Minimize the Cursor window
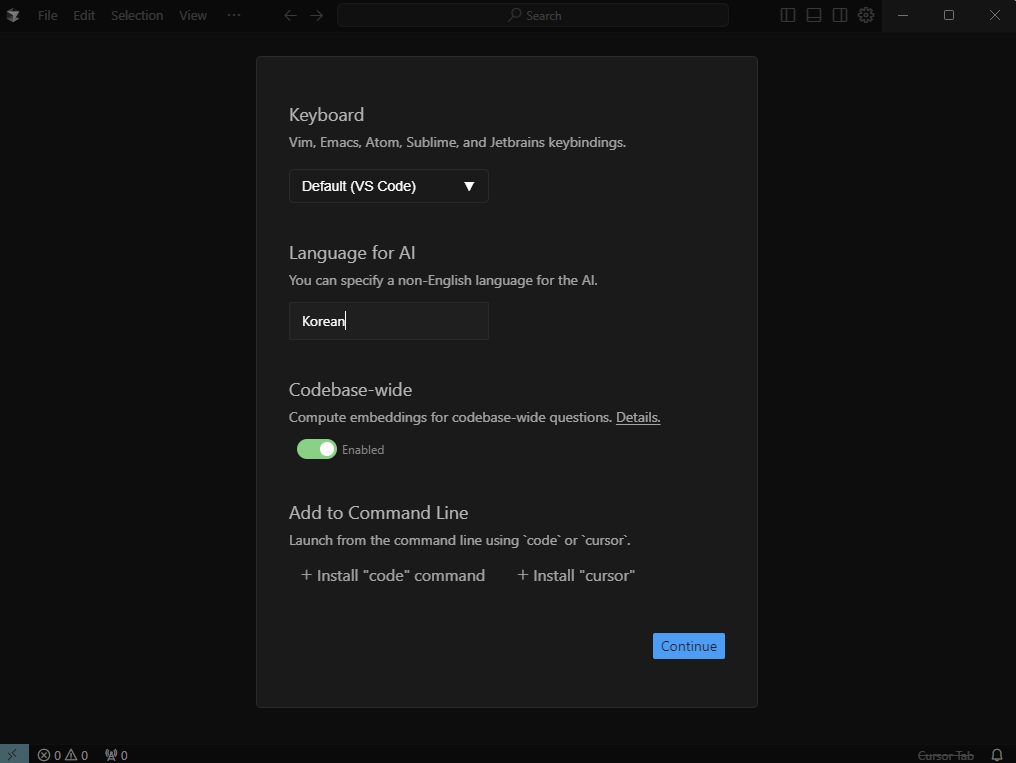This screenshot has width=1016, height=763. (x=903, y=16)
